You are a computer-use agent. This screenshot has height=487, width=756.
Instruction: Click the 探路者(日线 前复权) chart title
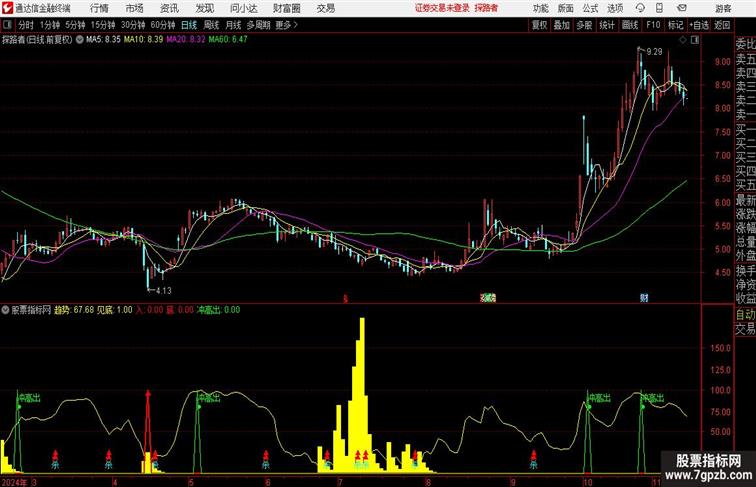click(37, 40)
